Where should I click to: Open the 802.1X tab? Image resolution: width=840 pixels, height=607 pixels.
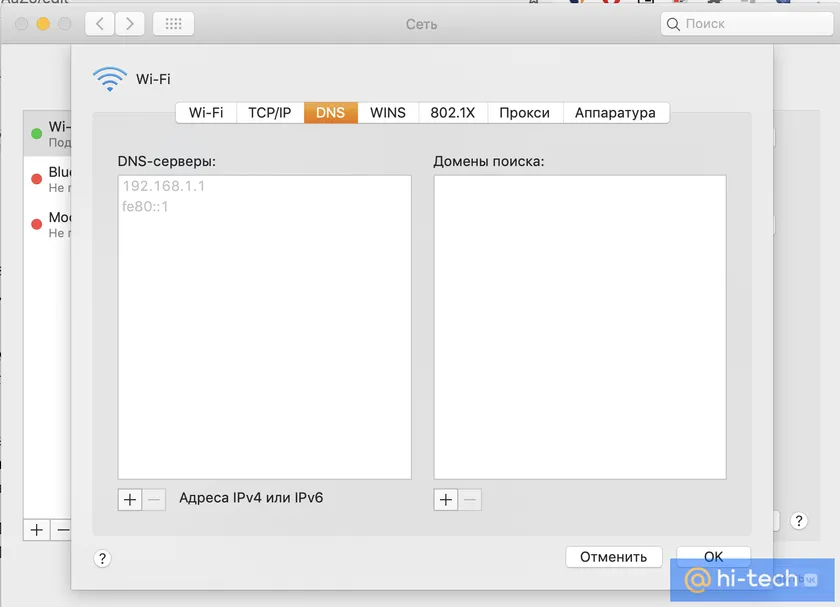(453, 113)
